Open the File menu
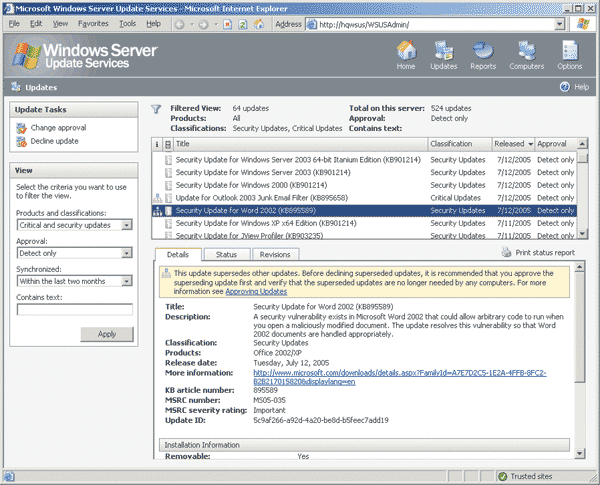 click(x=14, y=24)
